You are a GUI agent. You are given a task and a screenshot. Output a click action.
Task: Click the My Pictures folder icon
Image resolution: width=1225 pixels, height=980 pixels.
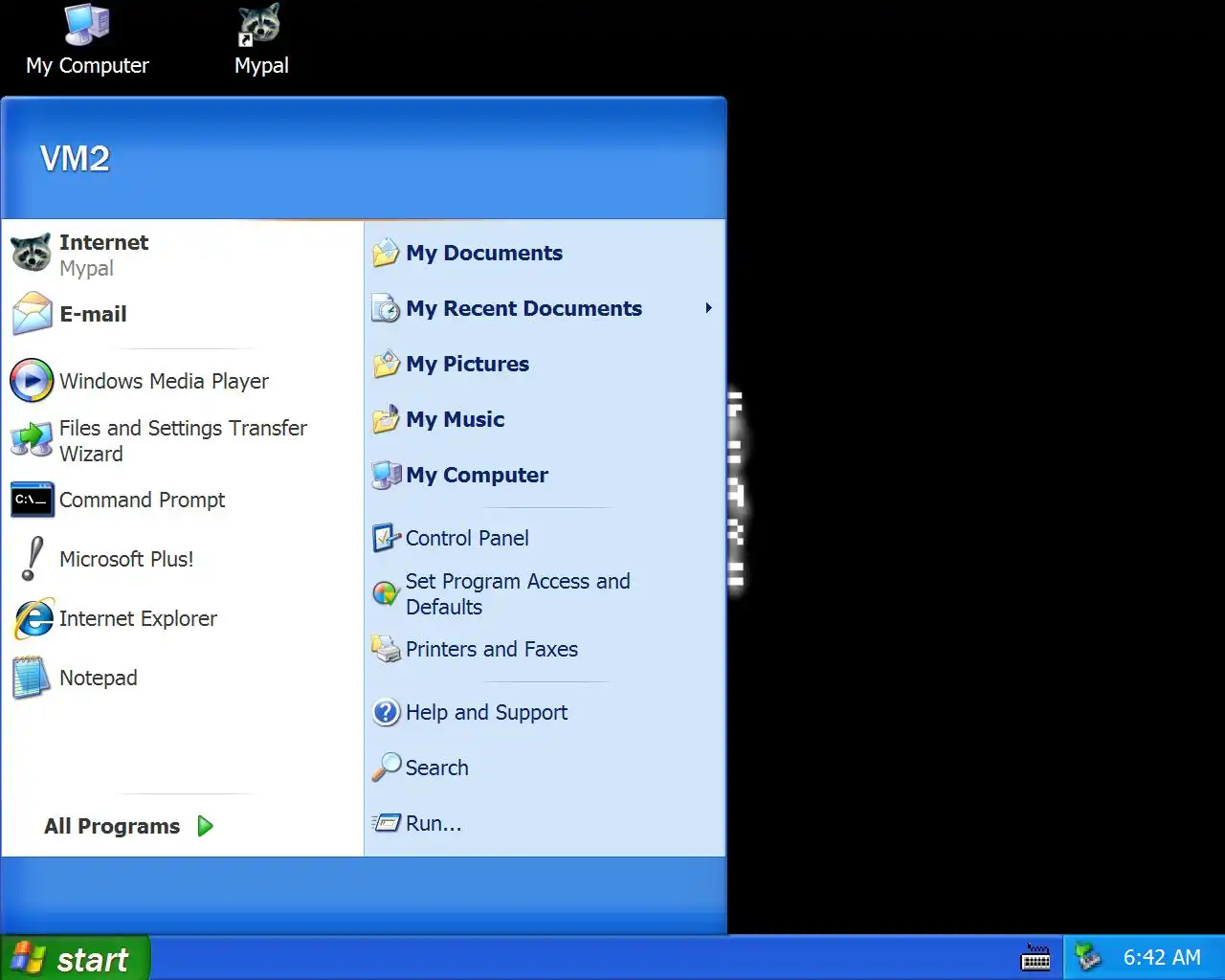click(386, 364)
